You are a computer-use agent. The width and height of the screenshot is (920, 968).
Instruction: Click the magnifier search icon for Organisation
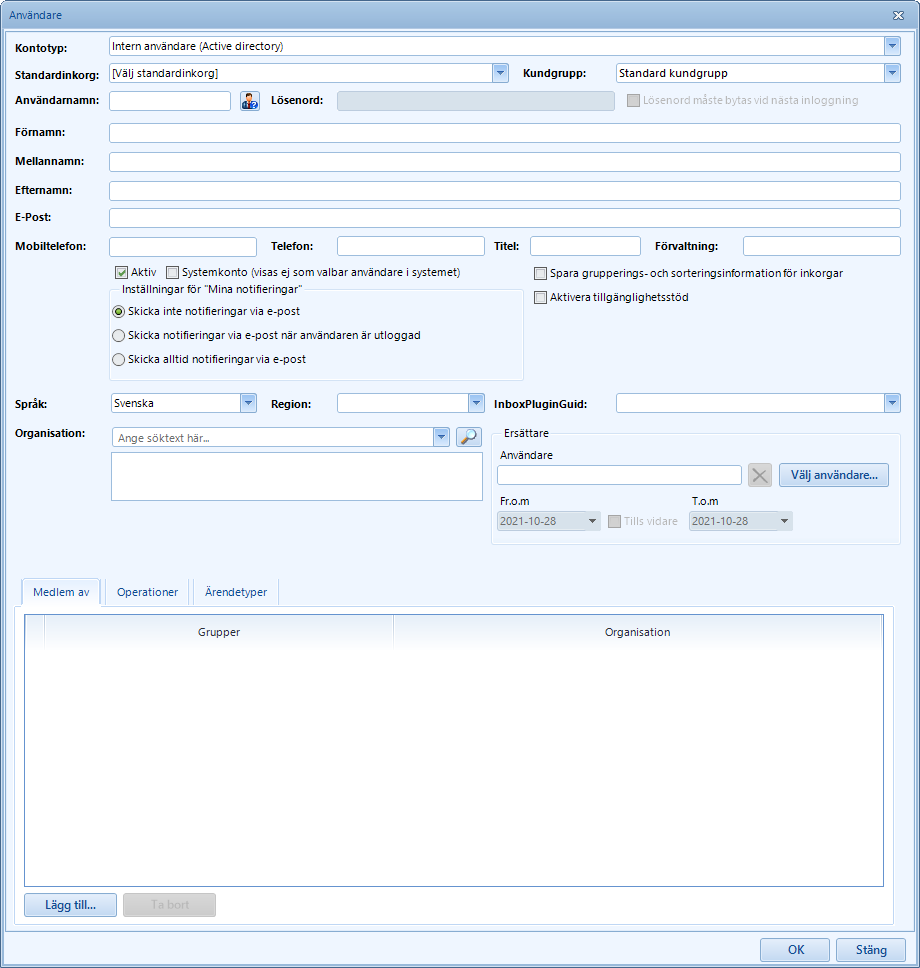click(469, 437)
